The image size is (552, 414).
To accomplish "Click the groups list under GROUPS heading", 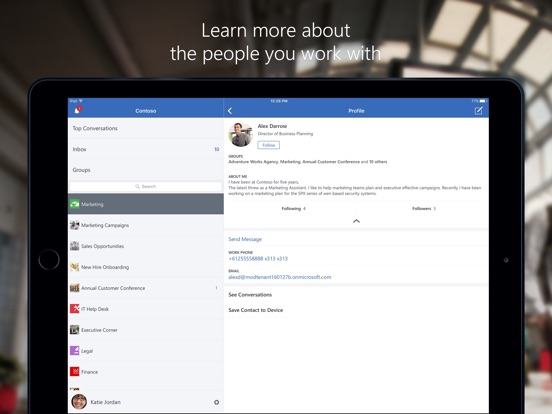I will pyautogui.click(x=308, y=162).
